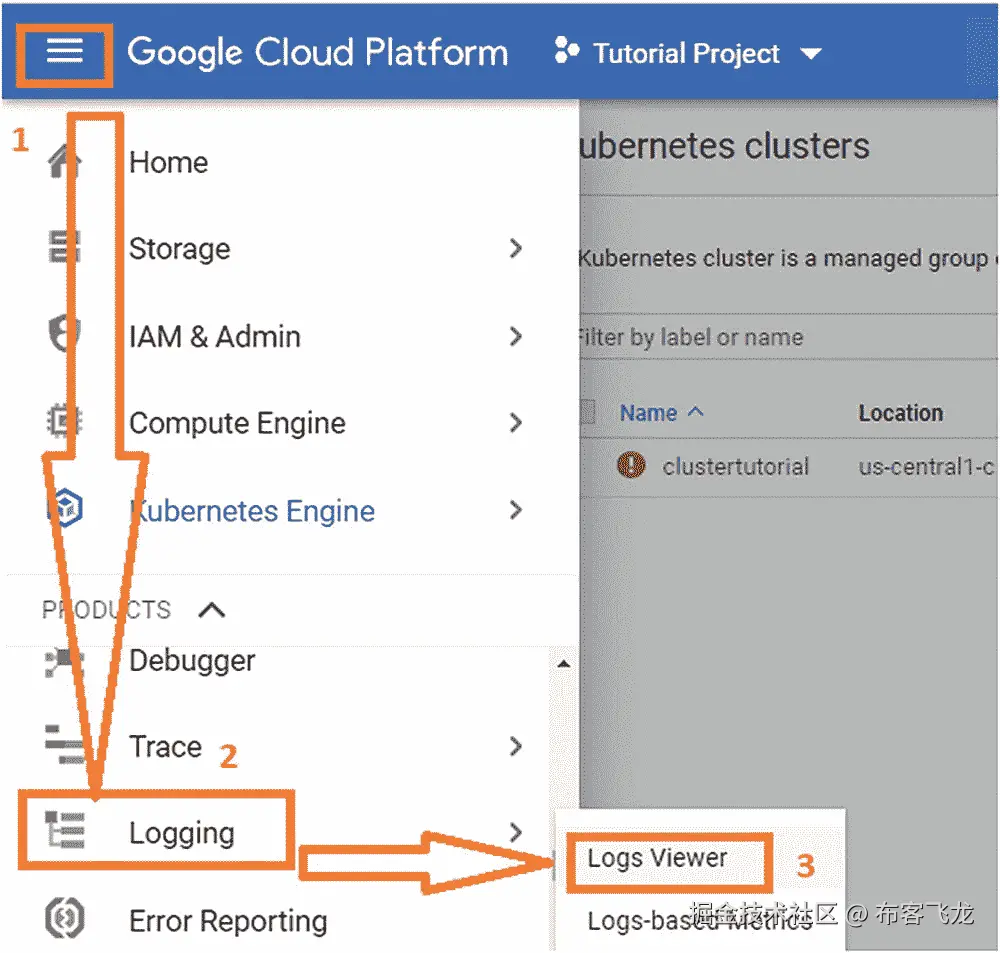Click the Google Cloud Platform title
Screen dimensions: 1000x953
[318, 52]
